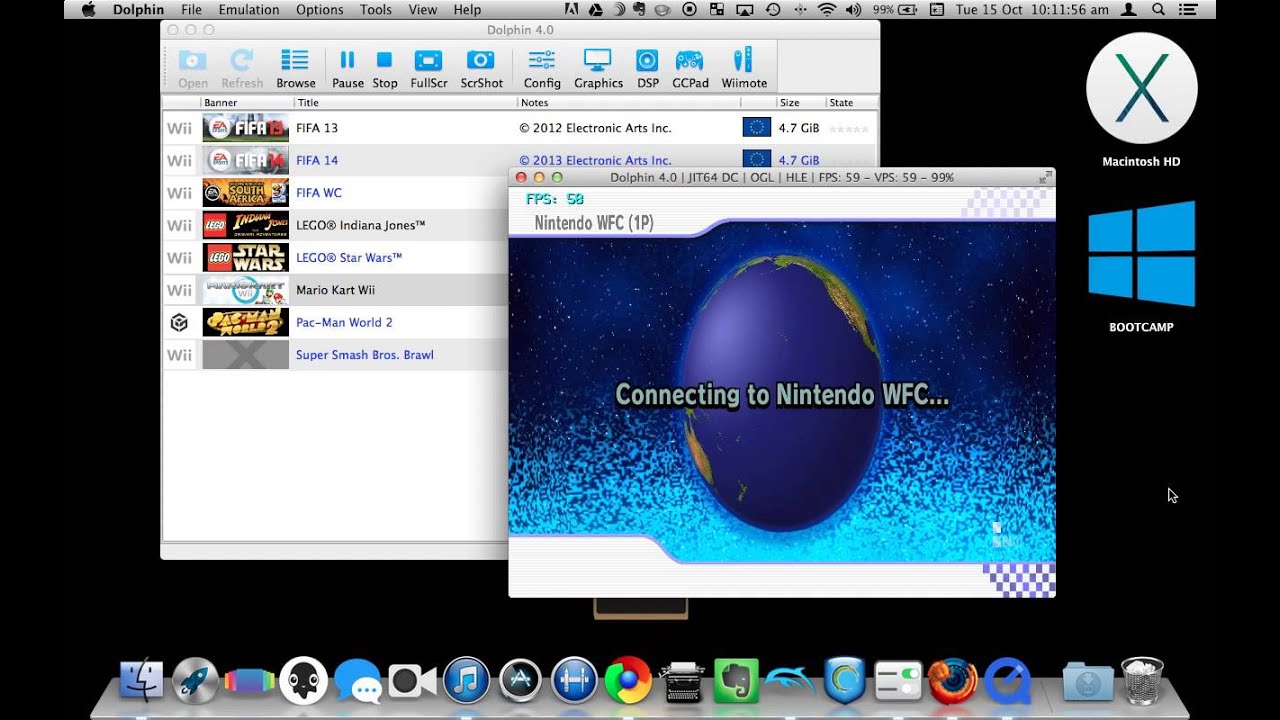Select the LEGO Indiana Jones game row
The width and height of the screenshot is (1280, 720).
[335, 225]
